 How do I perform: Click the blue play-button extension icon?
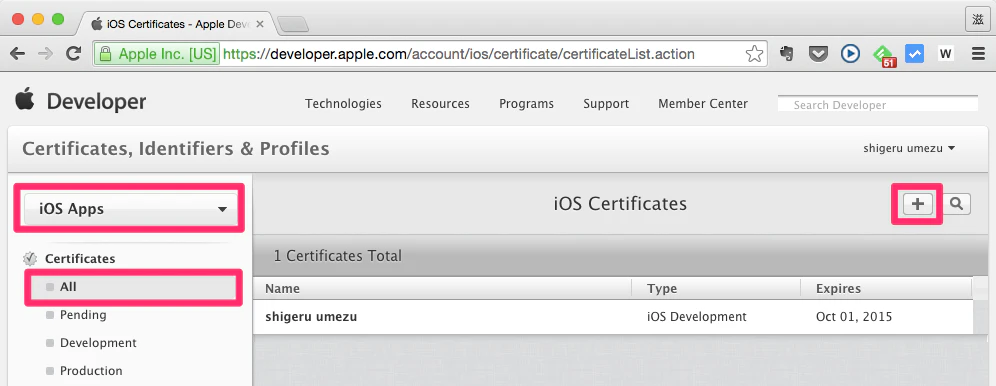[850, 54]
